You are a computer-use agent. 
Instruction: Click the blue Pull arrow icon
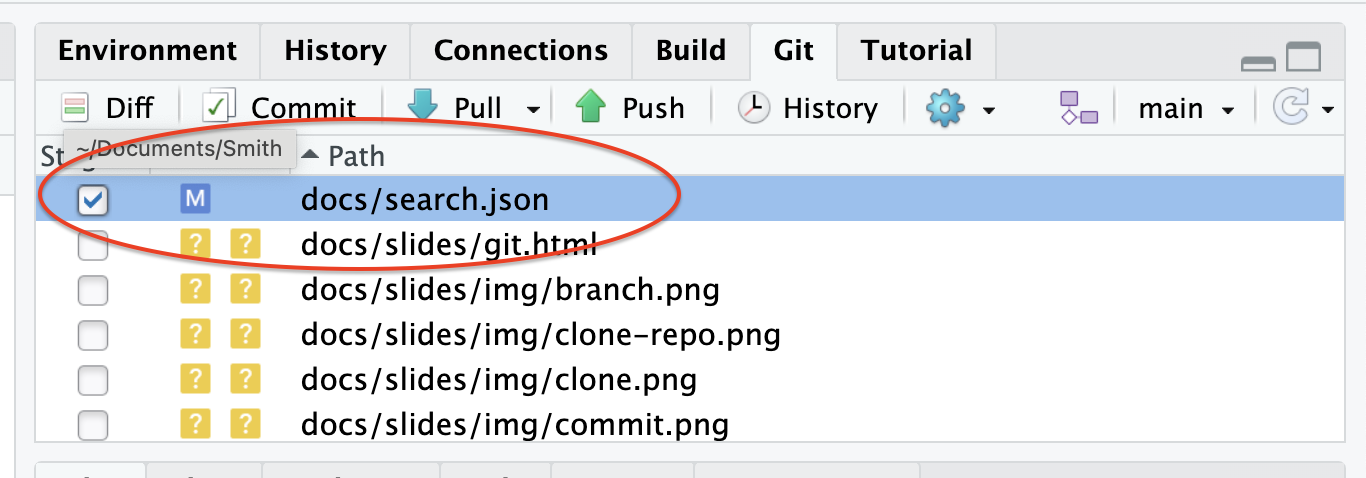tap(422, 107)
